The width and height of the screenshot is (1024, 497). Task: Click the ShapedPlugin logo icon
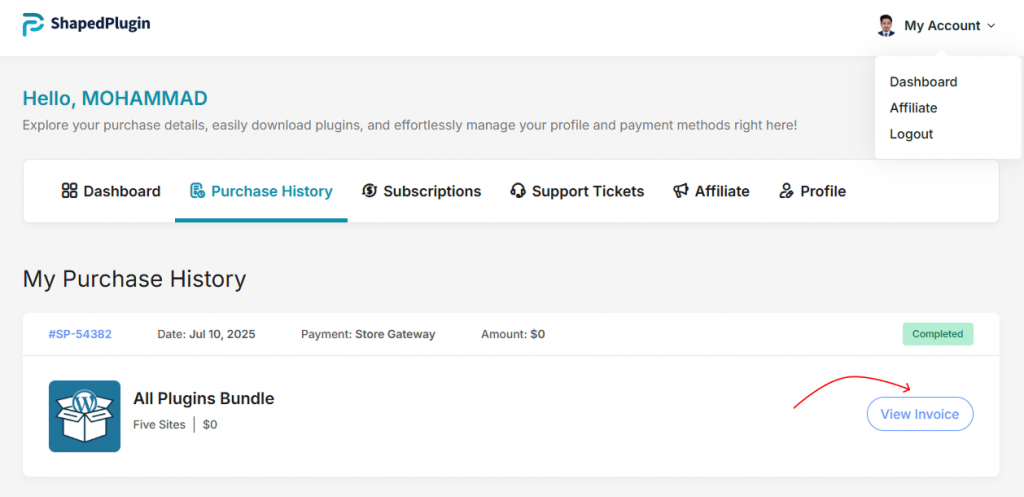tap(34, 24)
